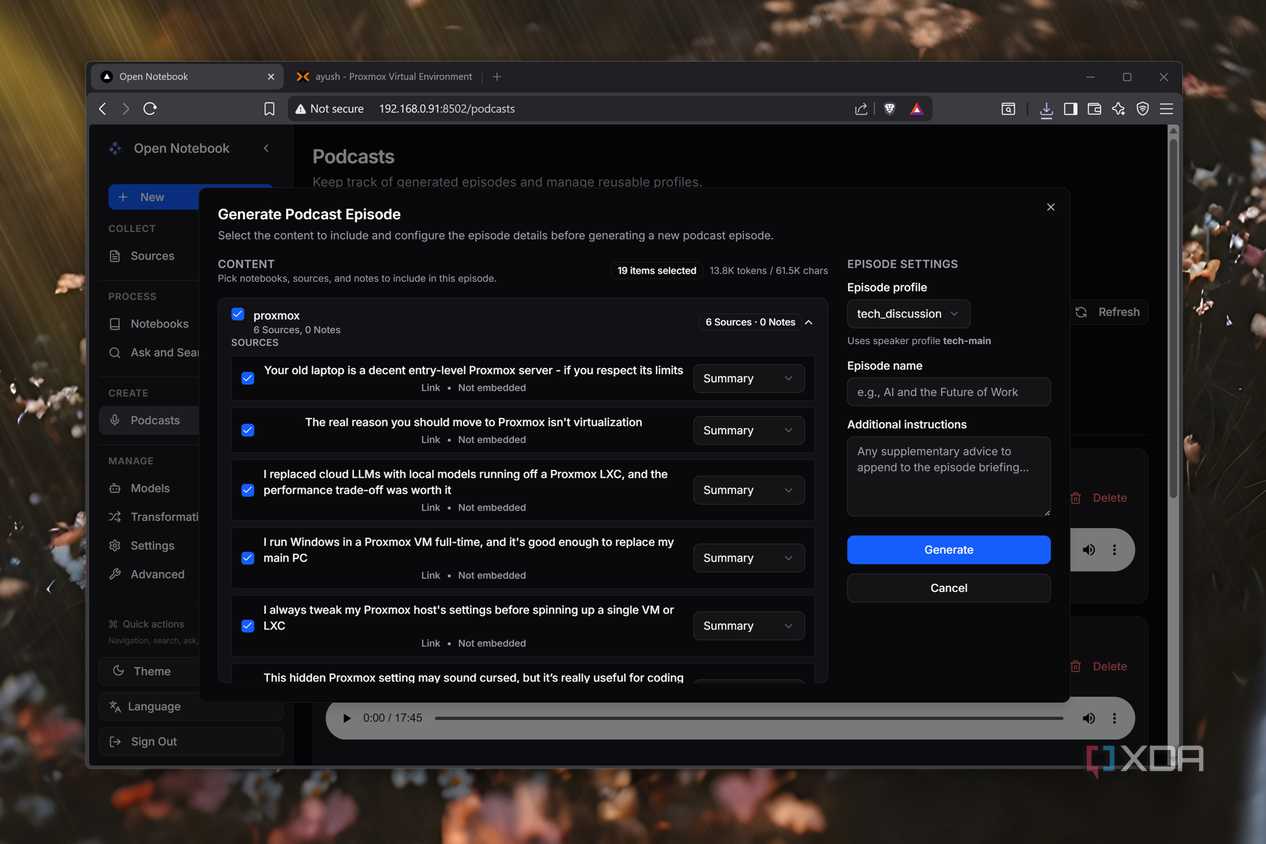Click the lower episode Delete button
The width and height of the screenshot is (1266, 844).
(x=1098, y=666)
